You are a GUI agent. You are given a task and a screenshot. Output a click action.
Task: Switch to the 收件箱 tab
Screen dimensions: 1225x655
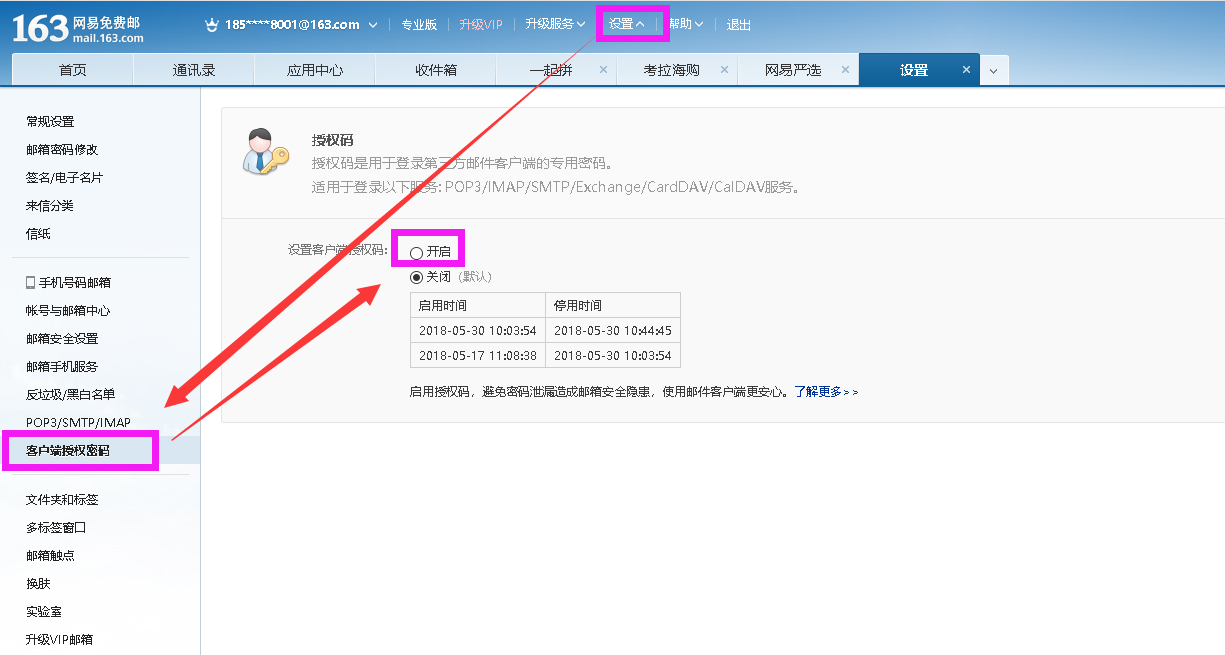point(436,70)
